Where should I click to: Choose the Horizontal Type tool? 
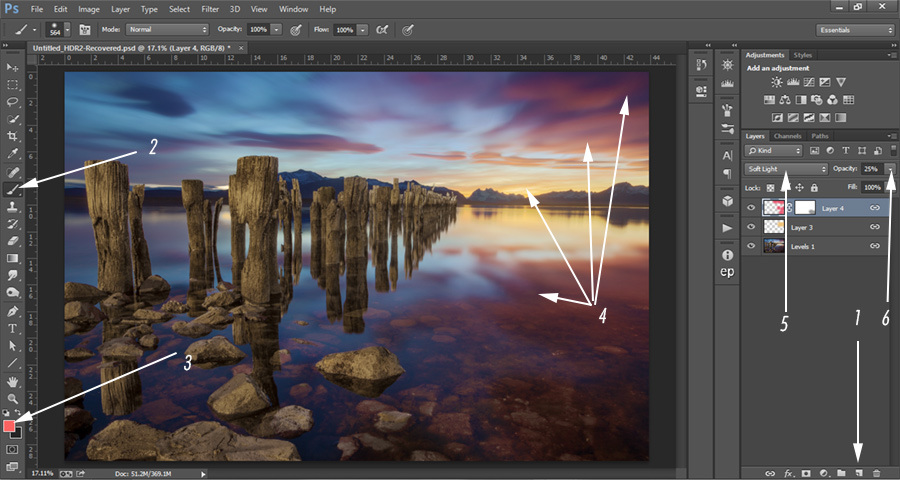[x=13, y=328]
